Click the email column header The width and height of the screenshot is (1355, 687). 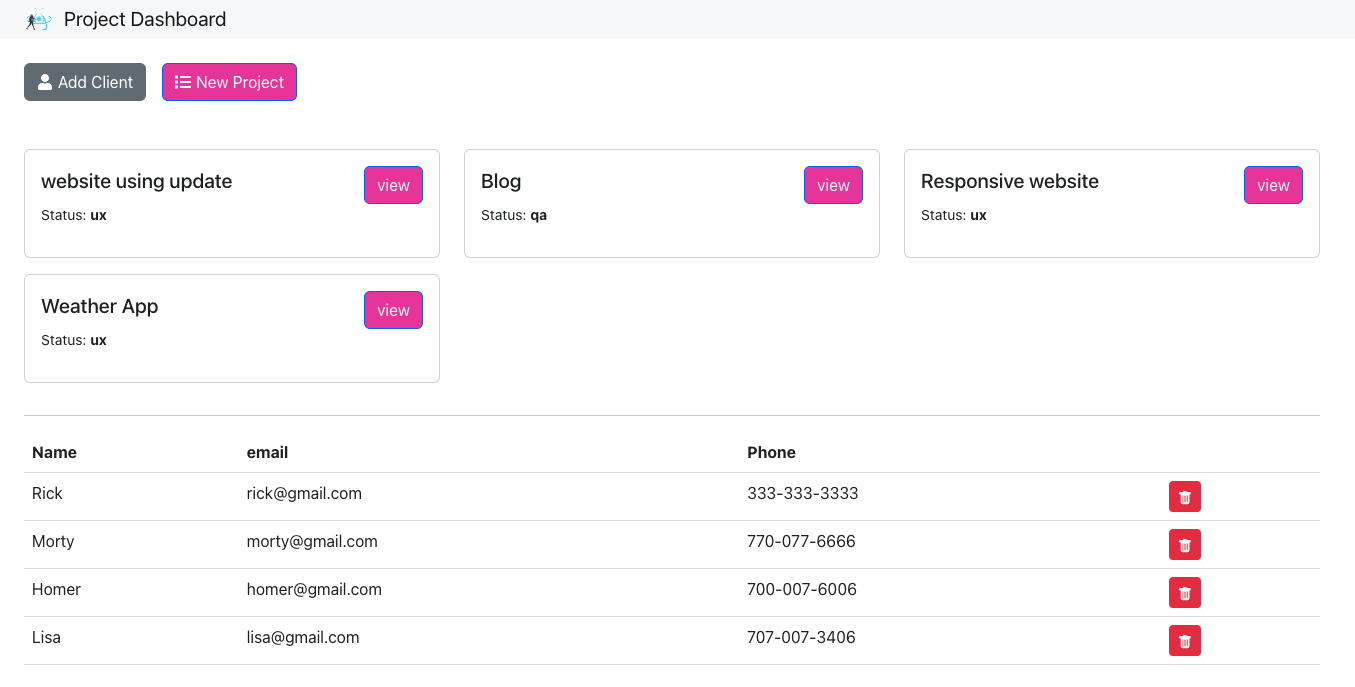[x=267, y=452]
